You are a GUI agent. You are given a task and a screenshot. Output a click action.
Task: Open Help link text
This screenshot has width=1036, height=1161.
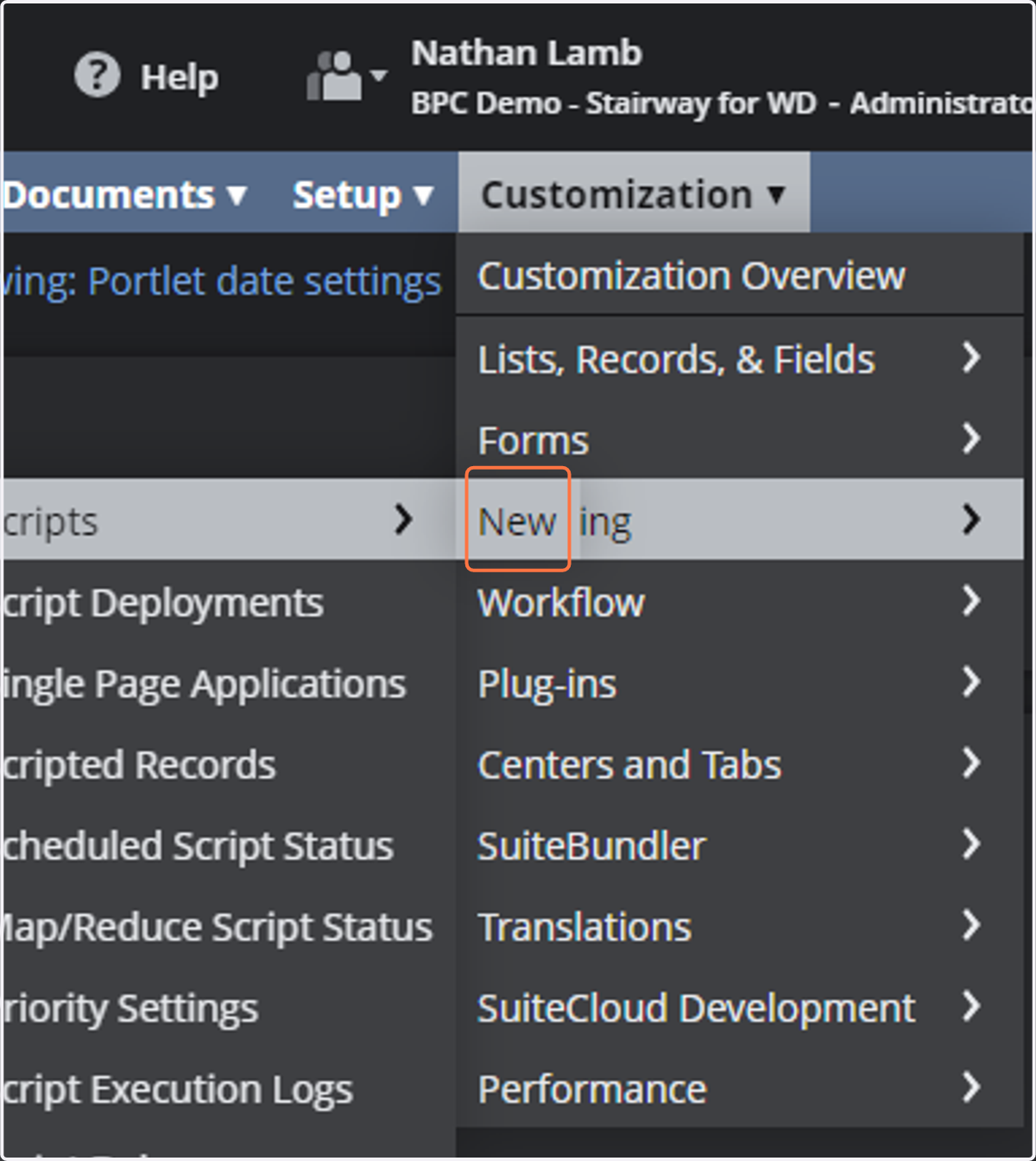tap(180, 77)
